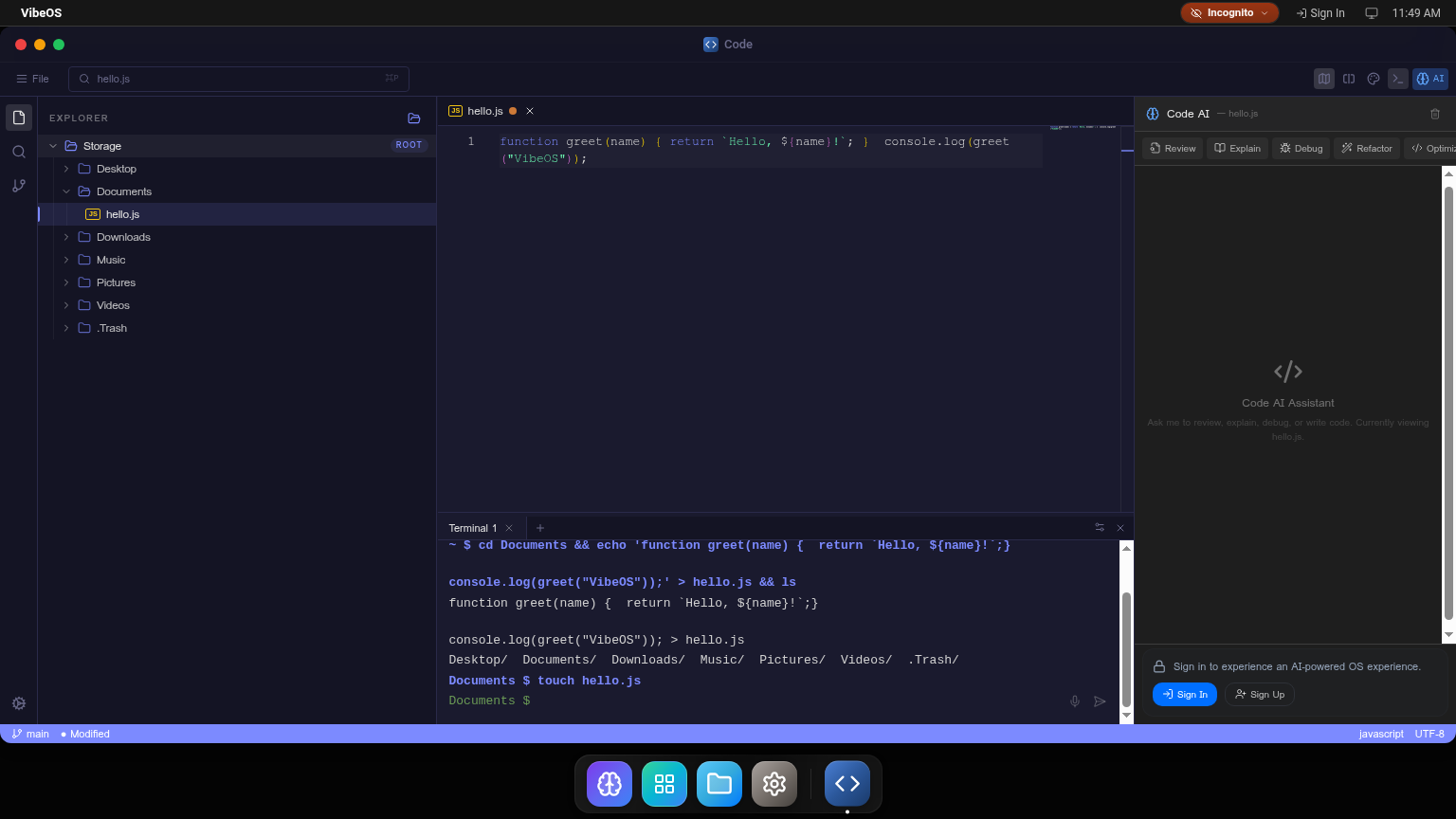Toggle split editor view

(x=1349, y=79)
